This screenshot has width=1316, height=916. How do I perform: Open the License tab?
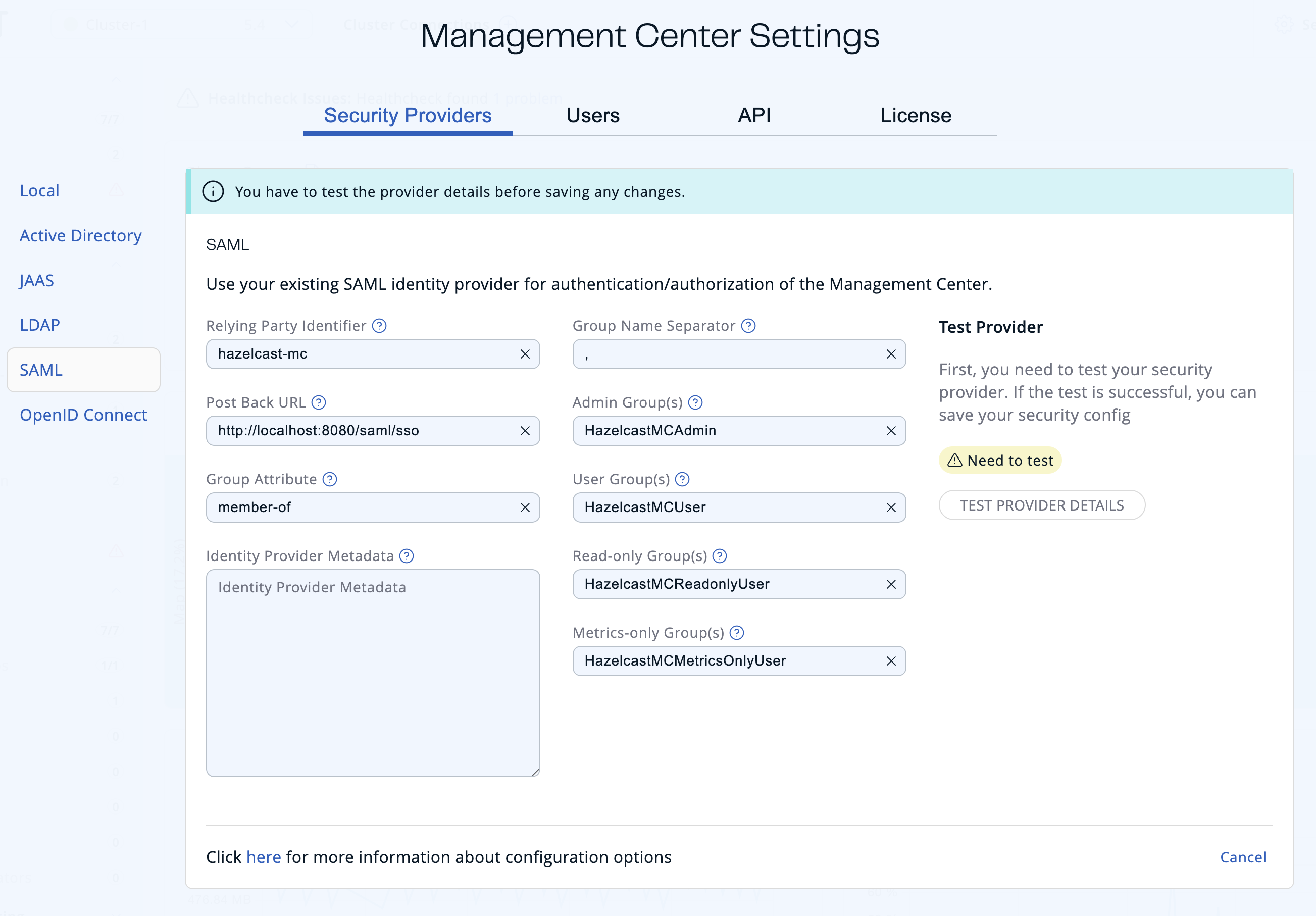(915, 115)
